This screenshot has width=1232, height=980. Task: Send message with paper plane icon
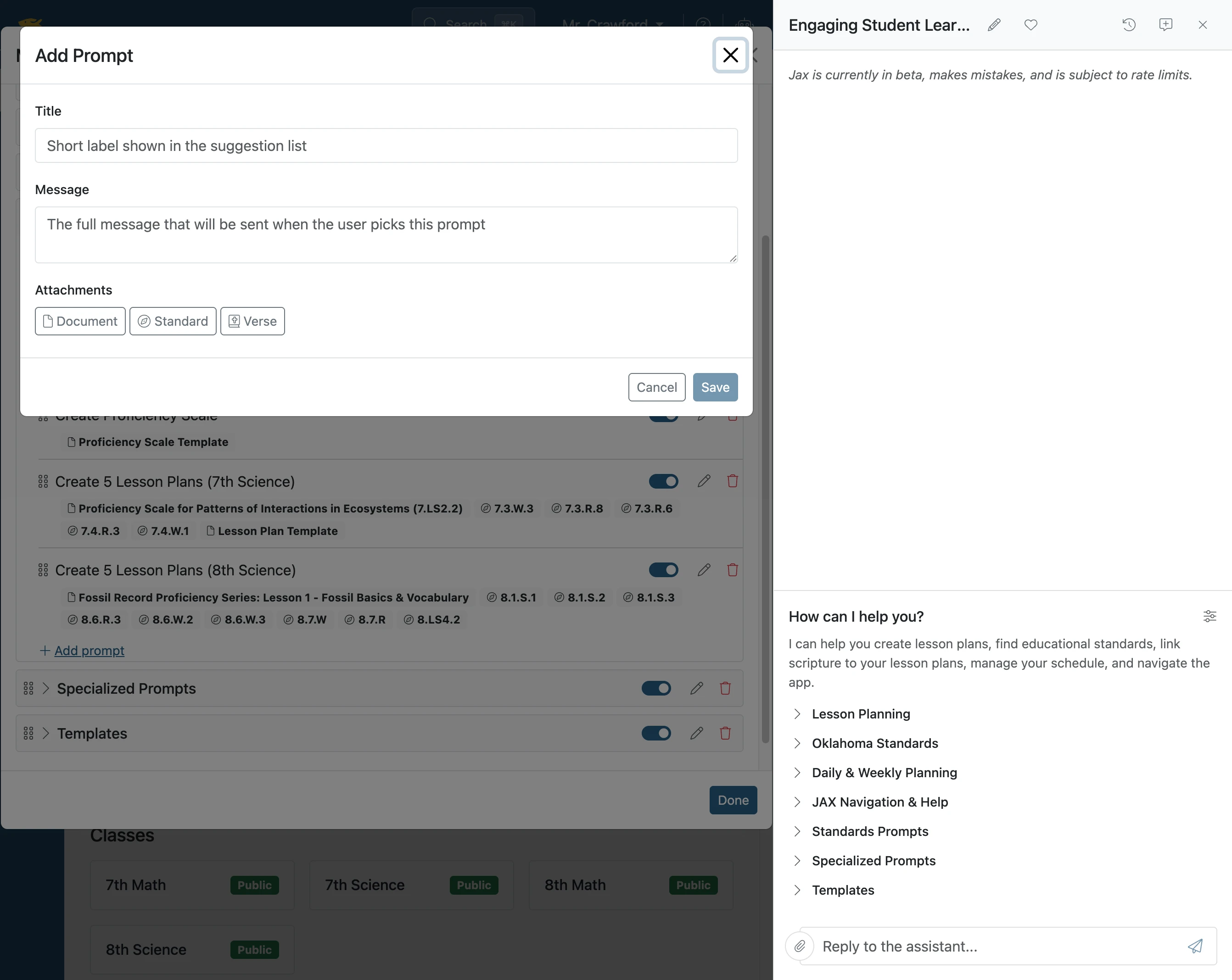pyautogui.click(x=1195, y=947)
